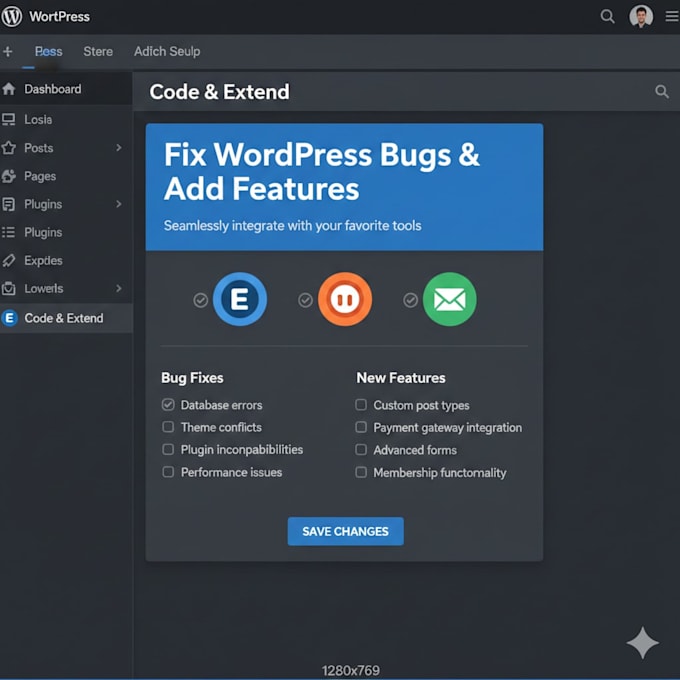Click the plus add icon

pos(7,52)
